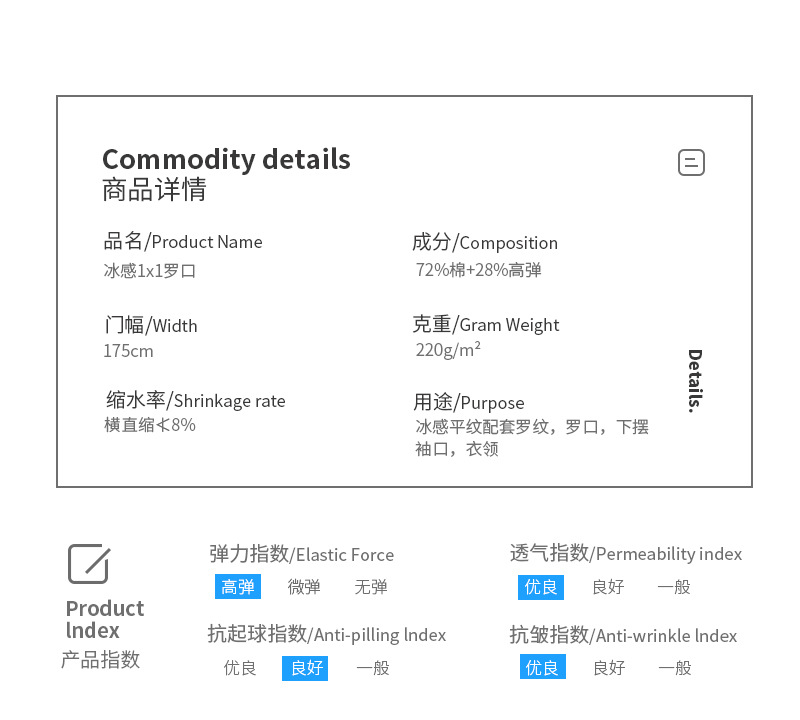
Task: Click the 175cm width value
Action: click(x=128, y=351)
